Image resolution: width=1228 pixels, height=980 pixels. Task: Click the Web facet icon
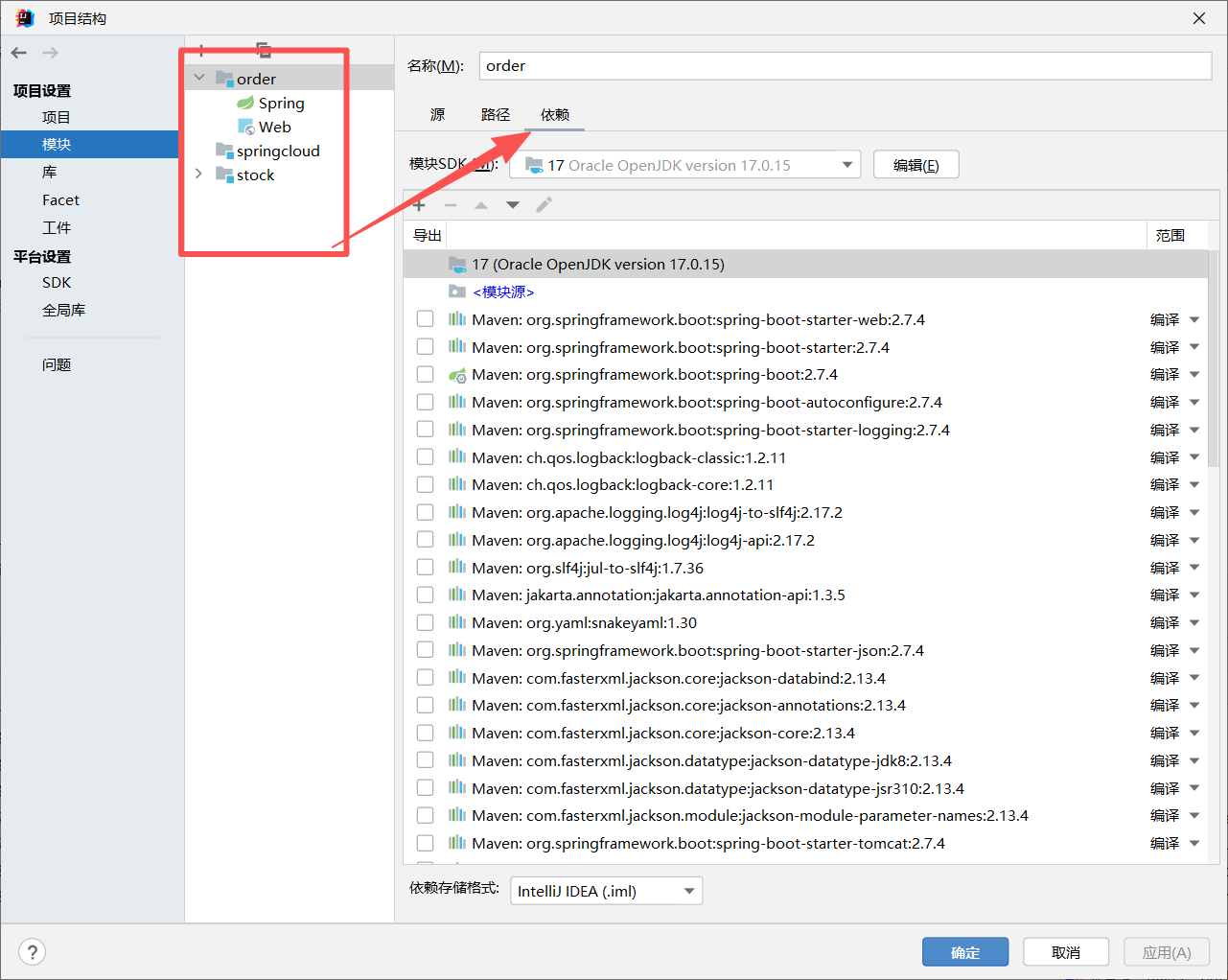tap(246, 127)
